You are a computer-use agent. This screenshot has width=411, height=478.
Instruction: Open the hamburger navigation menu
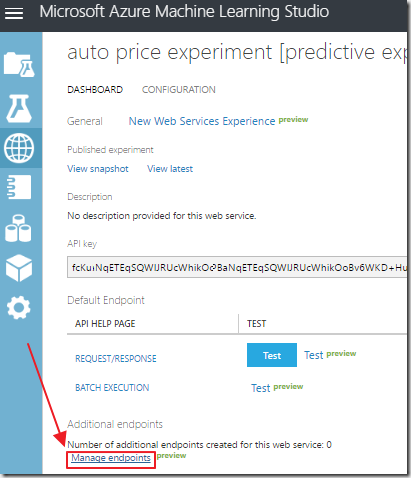(x=14, y=13)
